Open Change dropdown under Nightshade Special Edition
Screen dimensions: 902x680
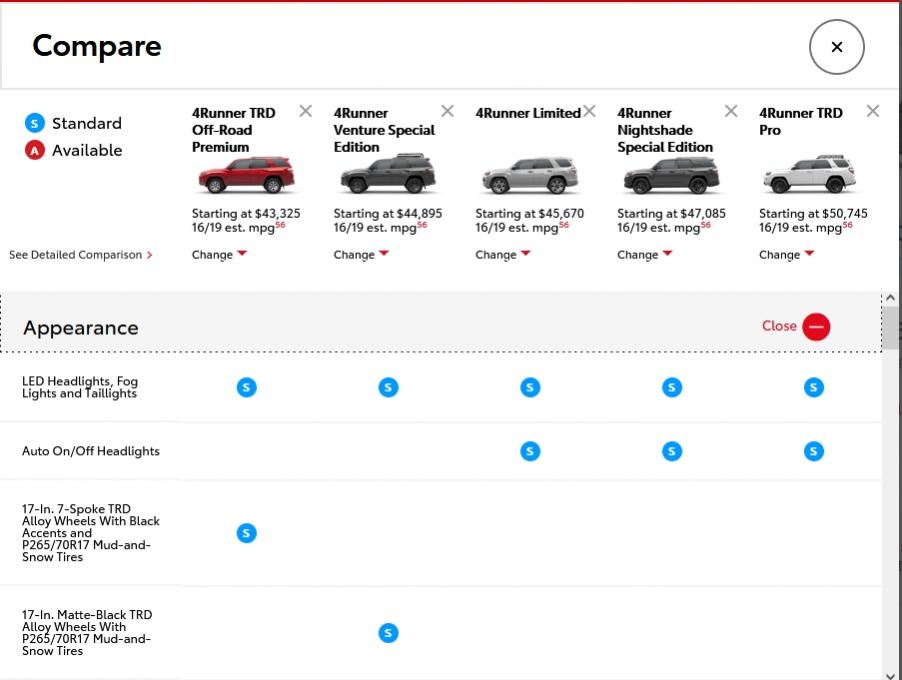click(x=645, y=254)
